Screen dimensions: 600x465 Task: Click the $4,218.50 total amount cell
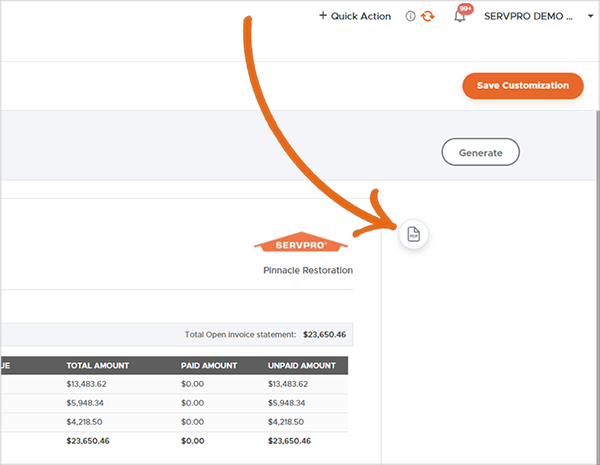coord(86,421)
